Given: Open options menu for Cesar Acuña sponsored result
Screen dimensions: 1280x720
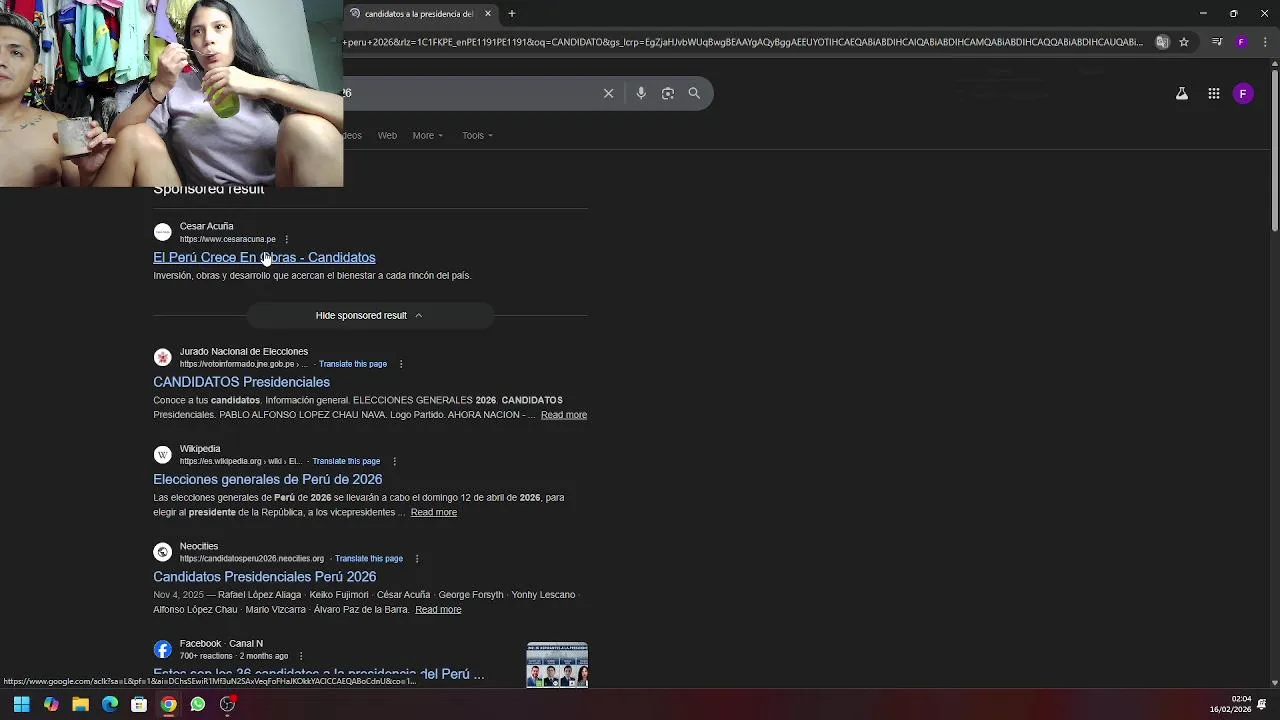Looking at the screenshot, I should (x=287, y=239).
